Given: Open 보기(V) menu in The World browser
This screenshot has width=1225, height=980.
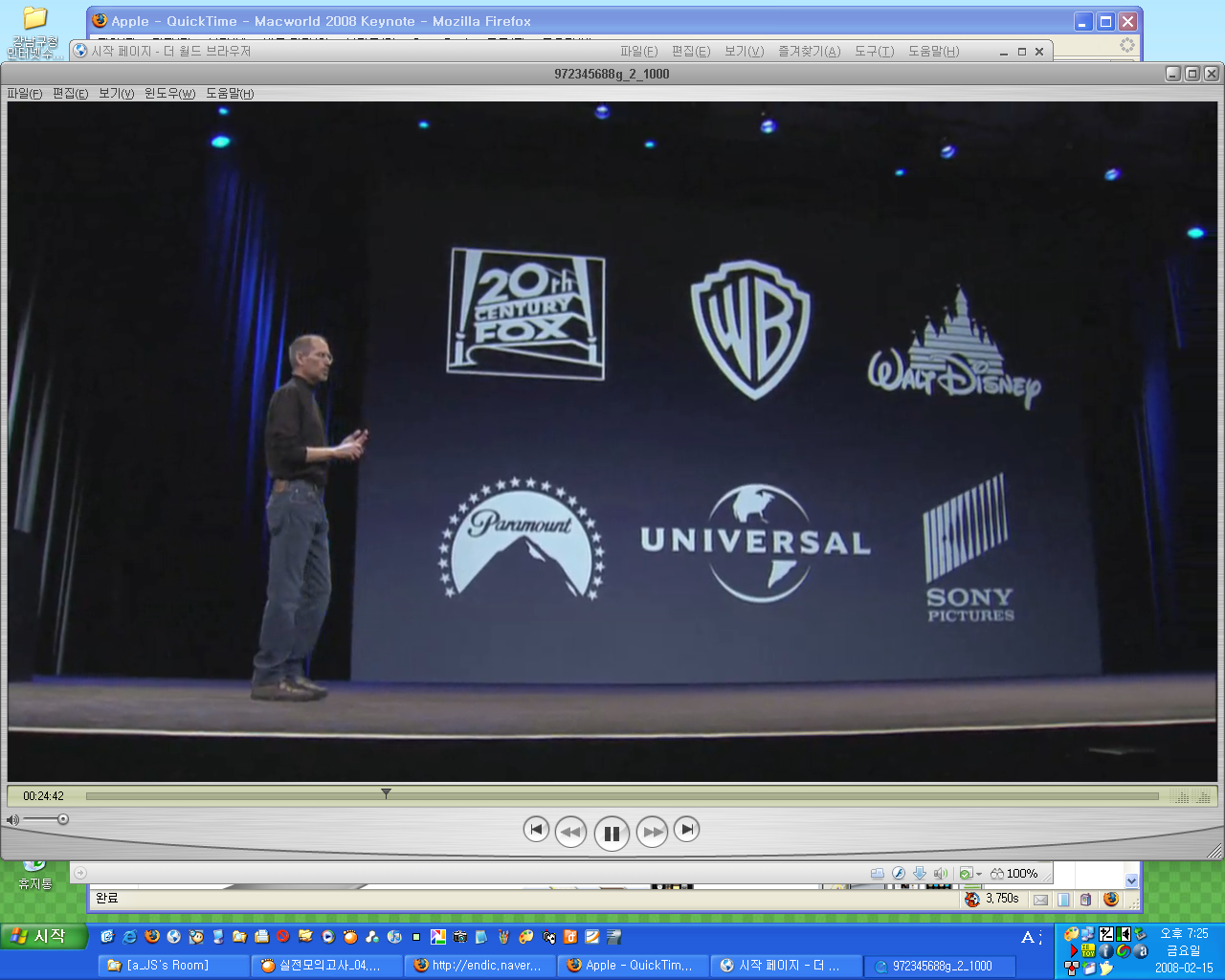Looking at the screenshot, I should (x=744, y=52).
